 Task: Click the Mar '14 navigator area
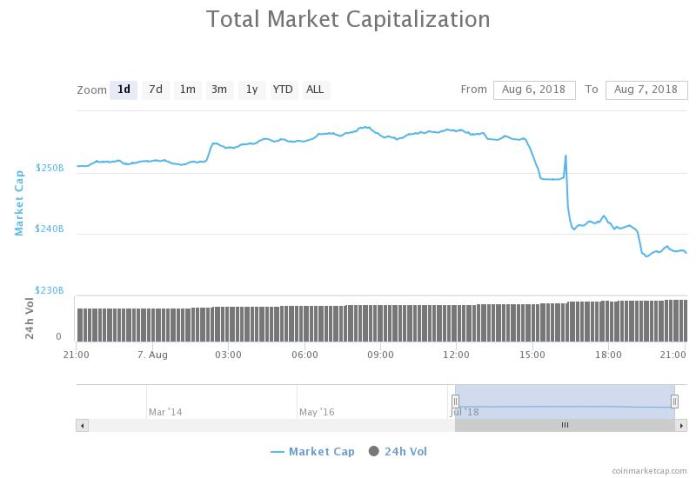[165, 411]
